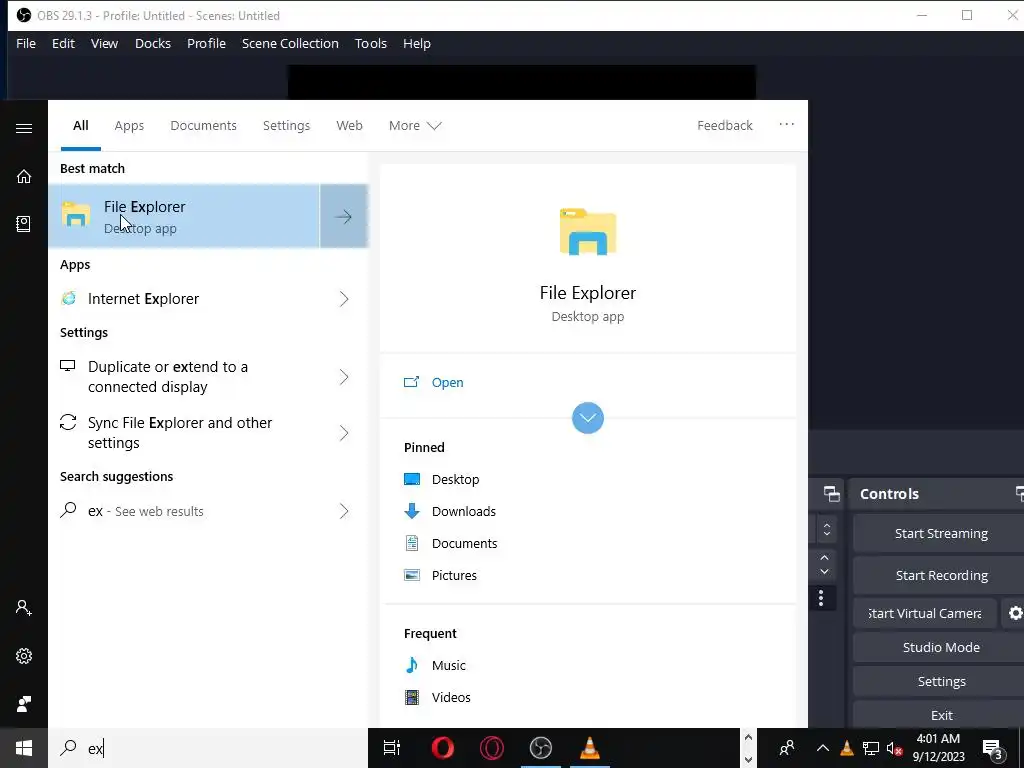This screenshot has height=768, width=1024.
Task: Open pinned Pictures folder
Action: pyautogui.click(x=441, y=575)
